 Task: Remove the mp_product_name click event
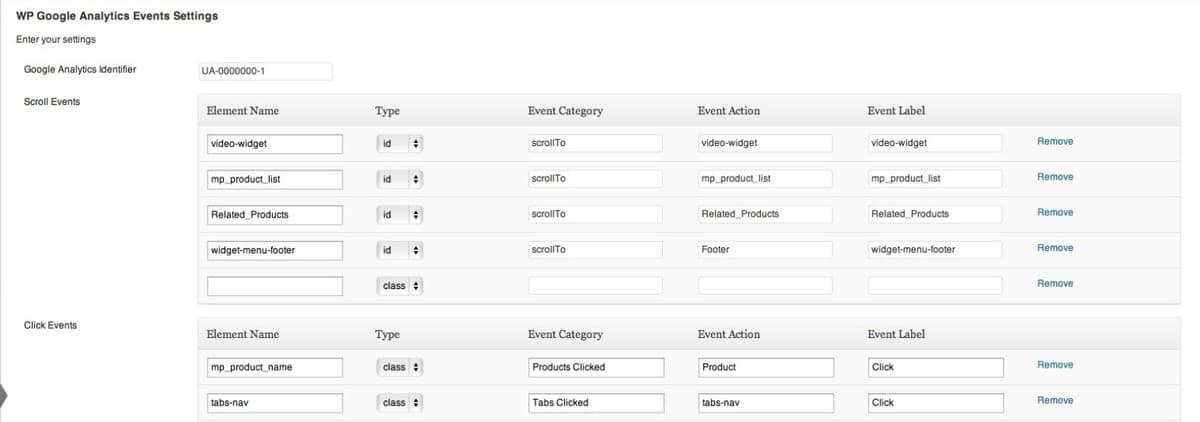coord(1054,365)
